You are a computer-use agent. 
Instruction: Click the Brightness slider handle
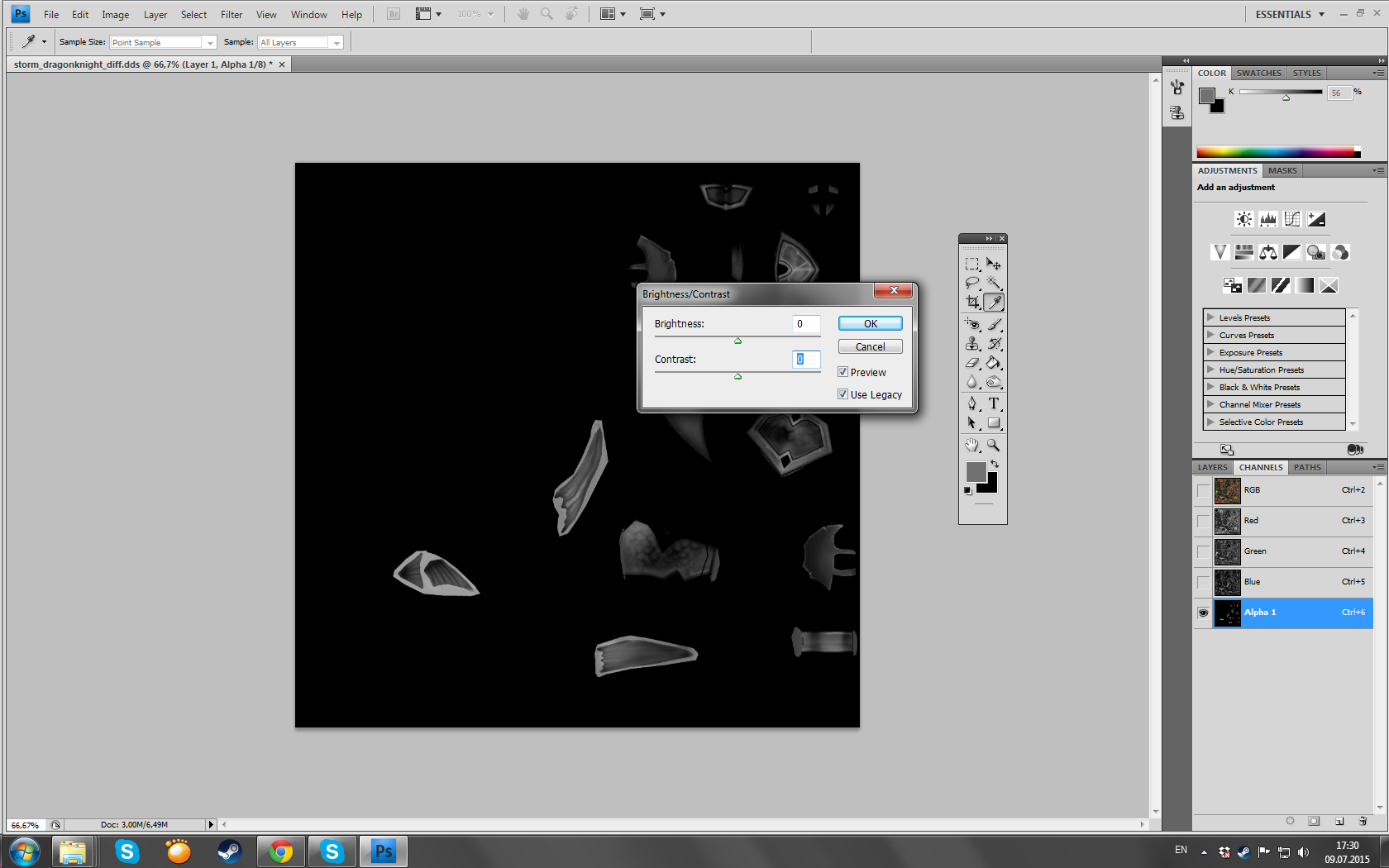737,341
